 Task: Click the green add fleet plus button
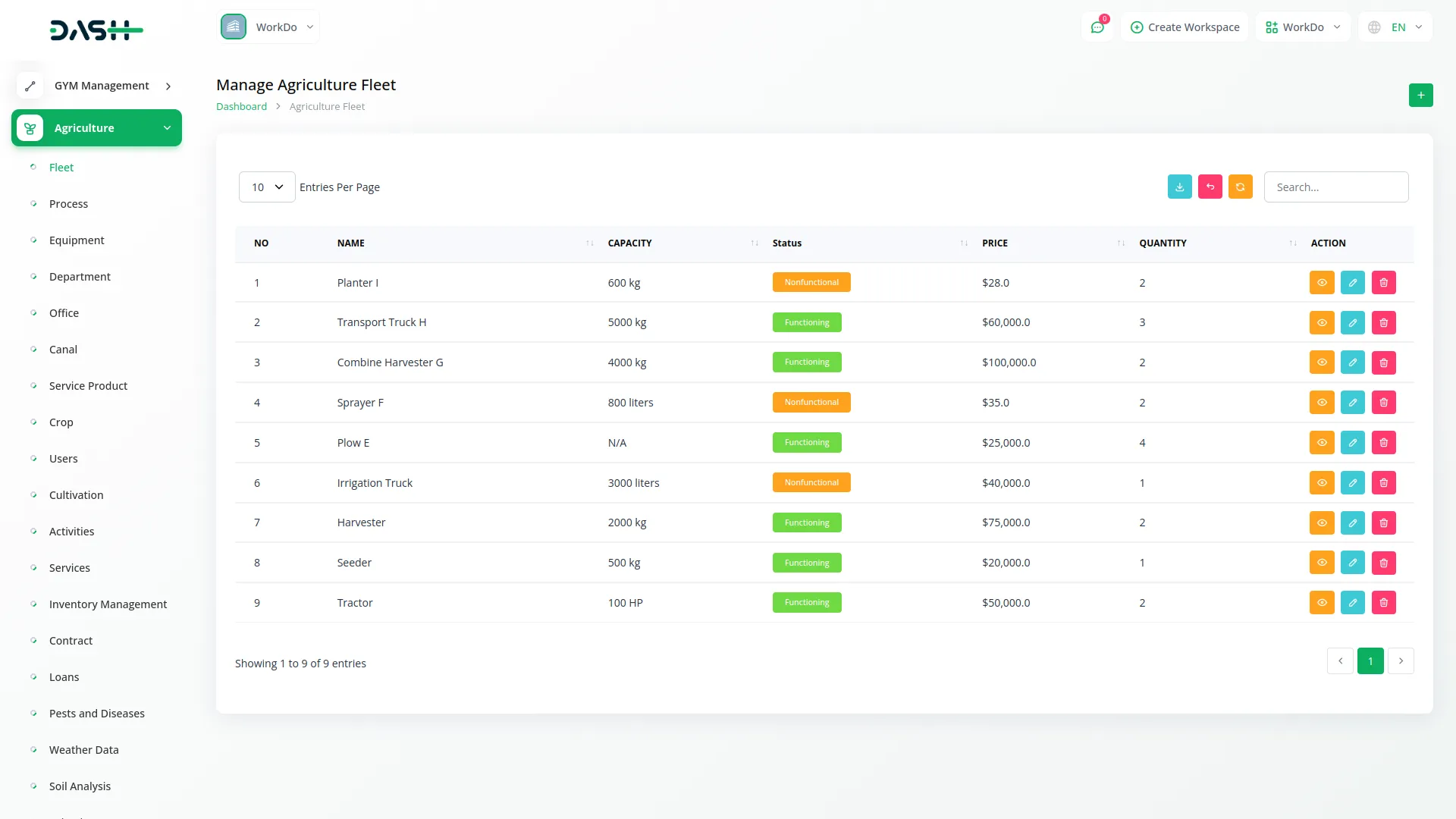coord(1420,96)
